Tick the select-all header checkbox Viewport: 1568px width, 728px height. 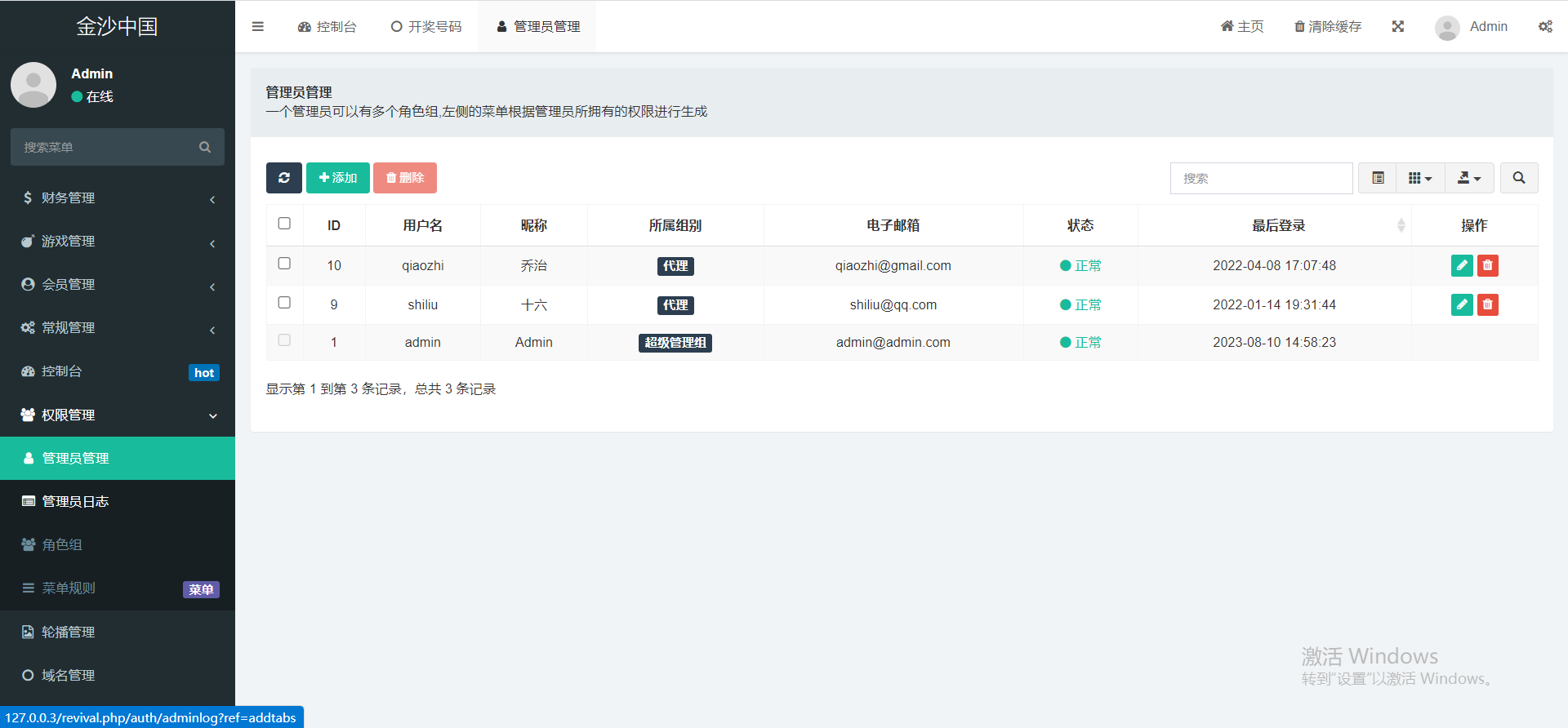(284, 224)
